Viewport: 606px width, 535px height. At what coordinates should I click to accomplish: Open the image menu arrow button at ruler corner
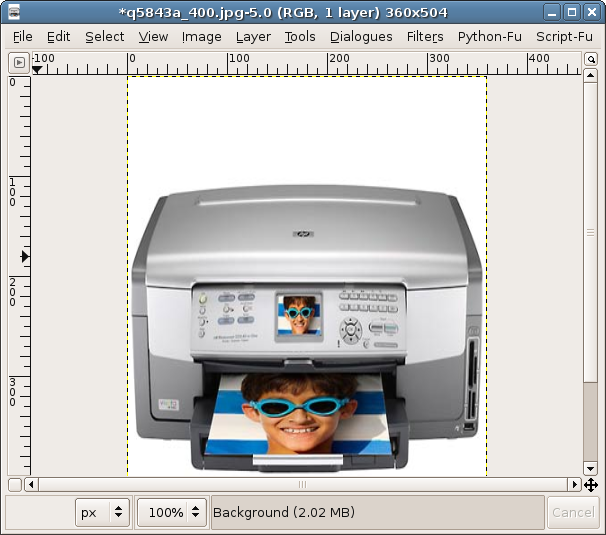click(x=19, y=62)
